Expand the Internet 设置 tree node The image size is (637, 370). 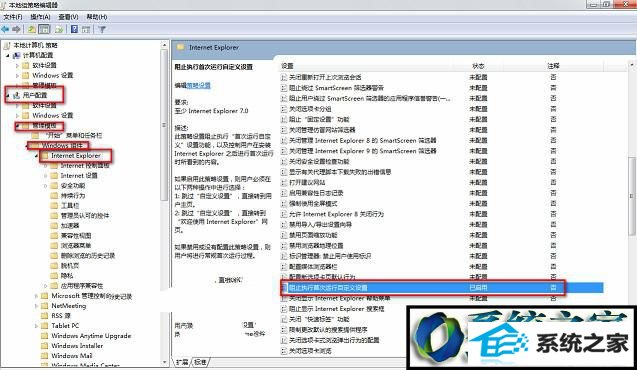[46, 175]
